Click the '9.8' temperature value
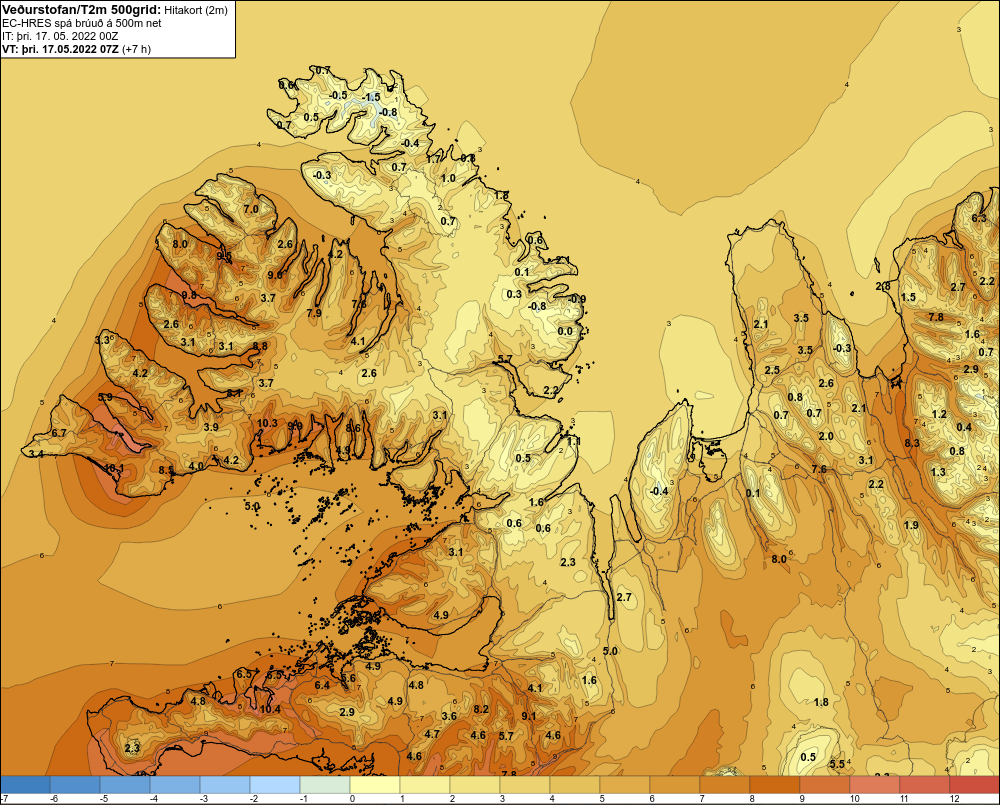 [x=189, y=295]
